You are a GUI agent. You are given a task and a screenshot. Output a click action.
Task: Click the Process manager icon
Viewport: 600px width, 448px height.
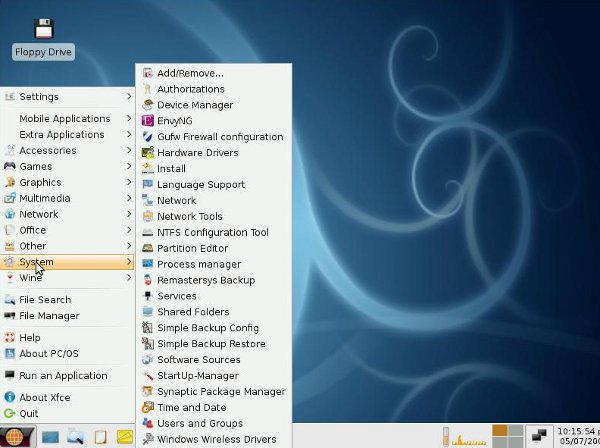148,264
